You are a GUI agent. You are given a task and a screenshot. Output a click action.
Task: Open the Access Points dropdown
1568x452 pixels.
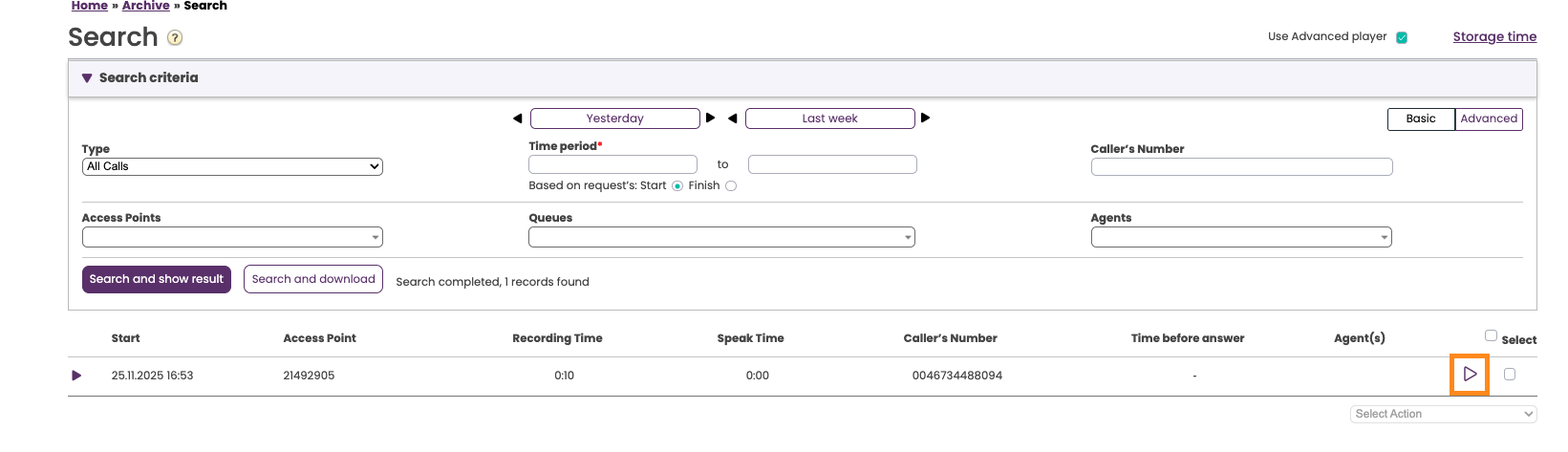[x=232, y=237]
